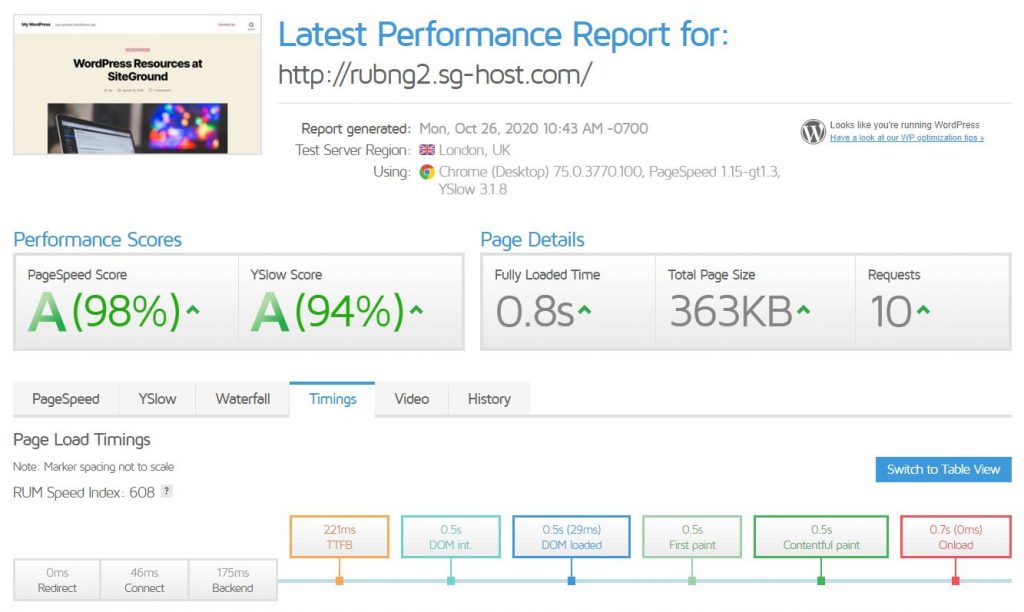Viewport: 1024px width, 612px height.
Task: Open the History tab
Action: [x=488, y=399]
